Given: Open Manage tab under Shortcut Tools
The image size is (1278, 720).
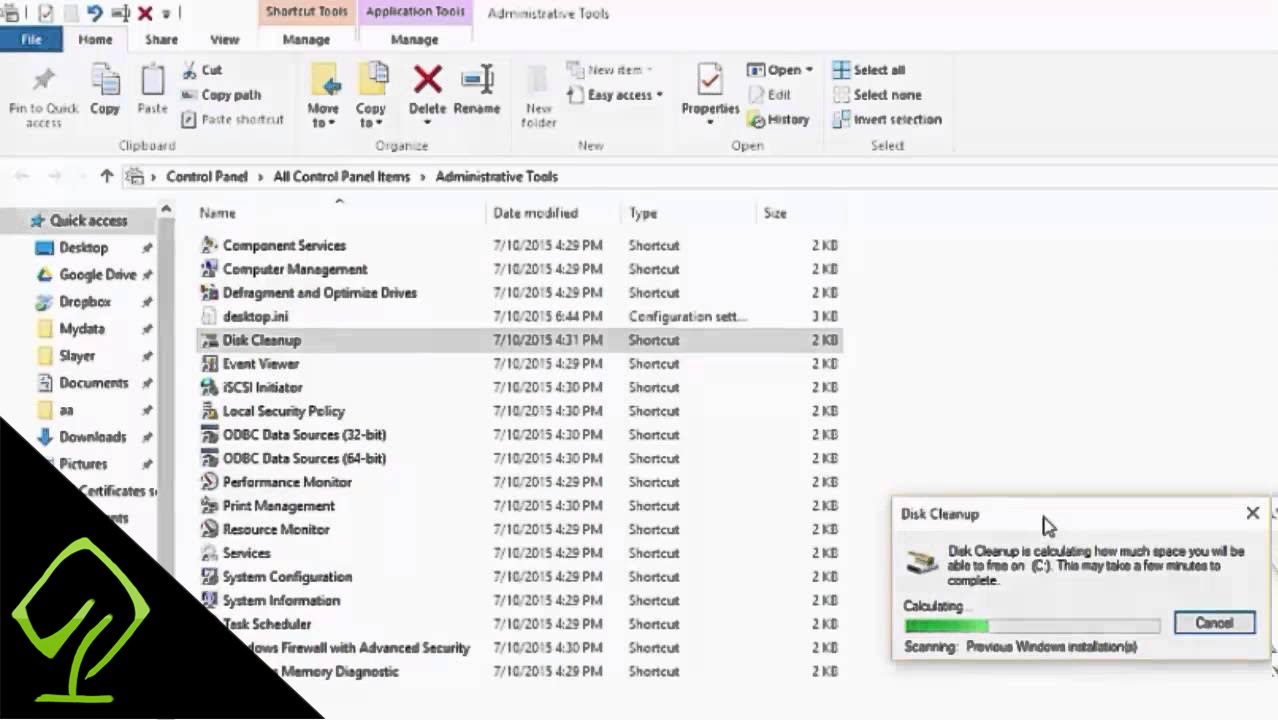Looking at the screenshot, I should pyautogui.click(x=306, y=40).
